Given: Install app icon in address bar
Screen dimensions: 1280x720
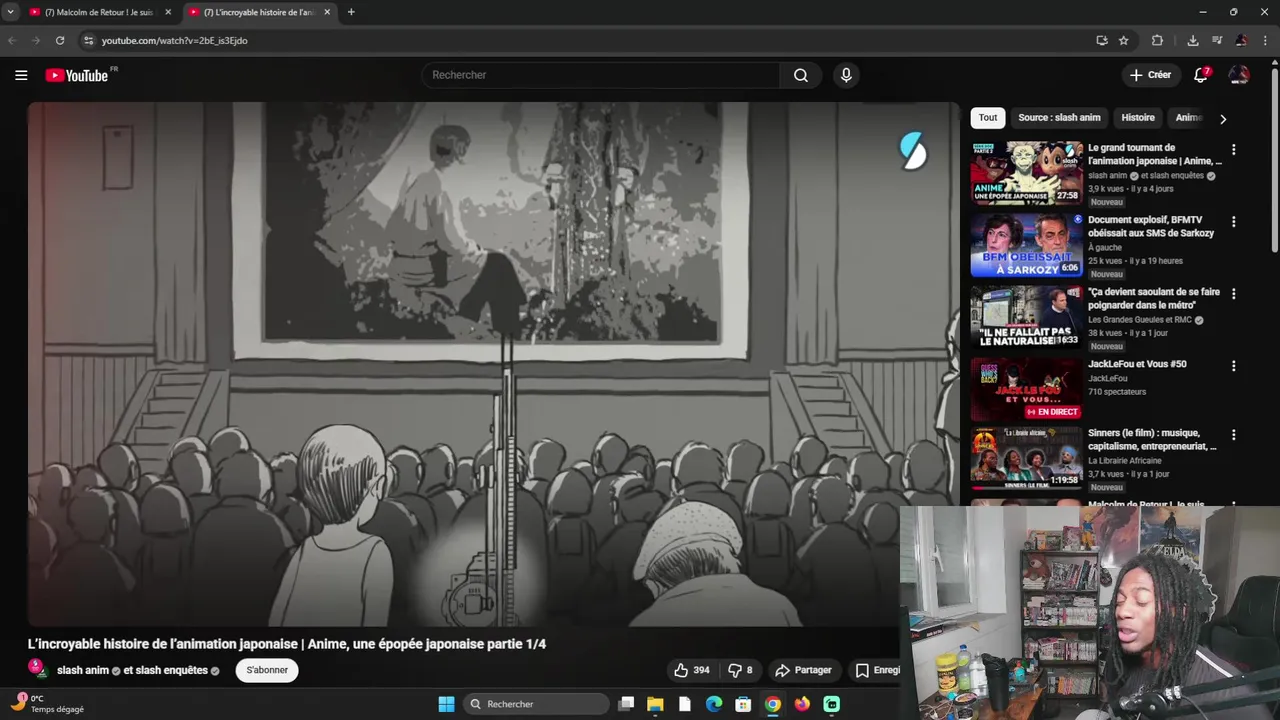Looking at the screenshot, I should pyautogui.click(x=1102, y=40).
